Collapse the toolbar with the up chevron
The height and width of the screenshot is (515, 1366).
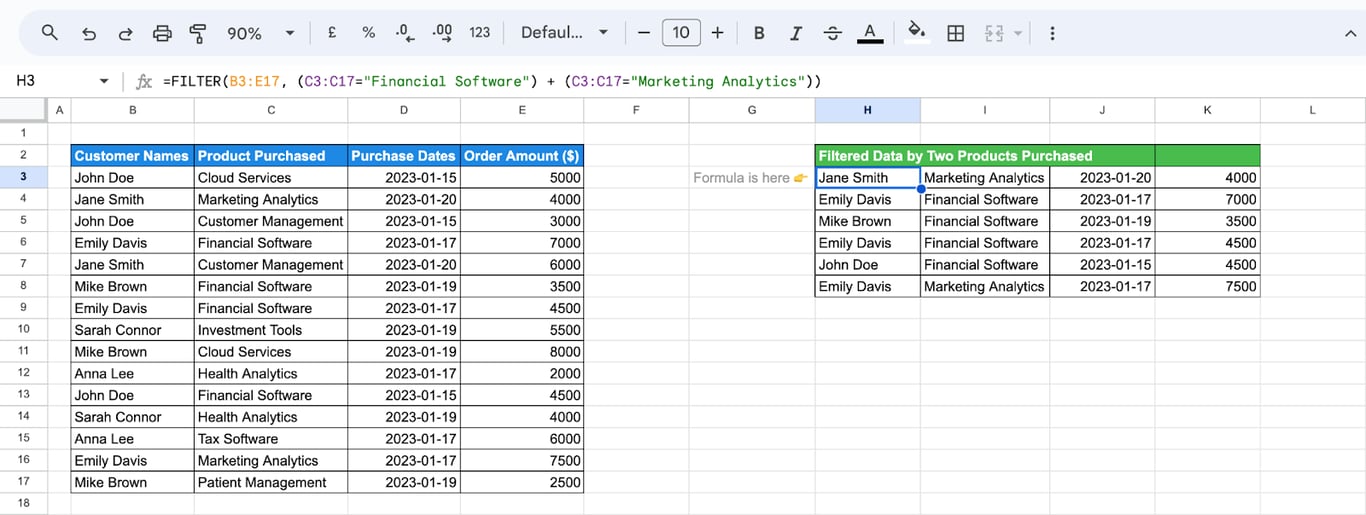click(x=1350, y=33)
